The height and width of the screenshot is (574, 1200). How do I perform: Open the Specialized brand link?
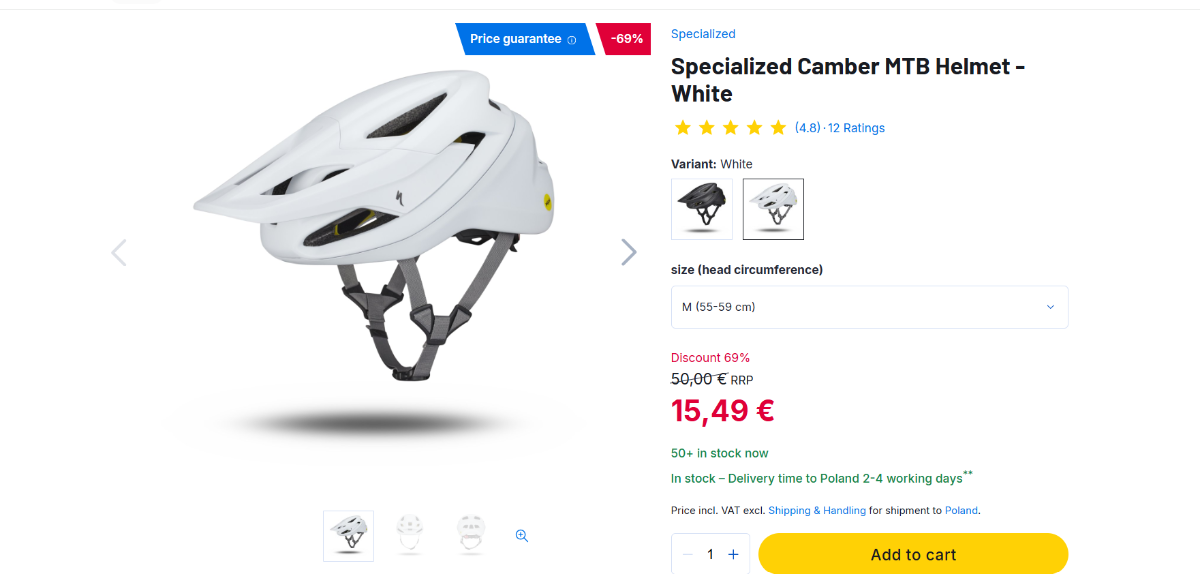coord(703,34)
